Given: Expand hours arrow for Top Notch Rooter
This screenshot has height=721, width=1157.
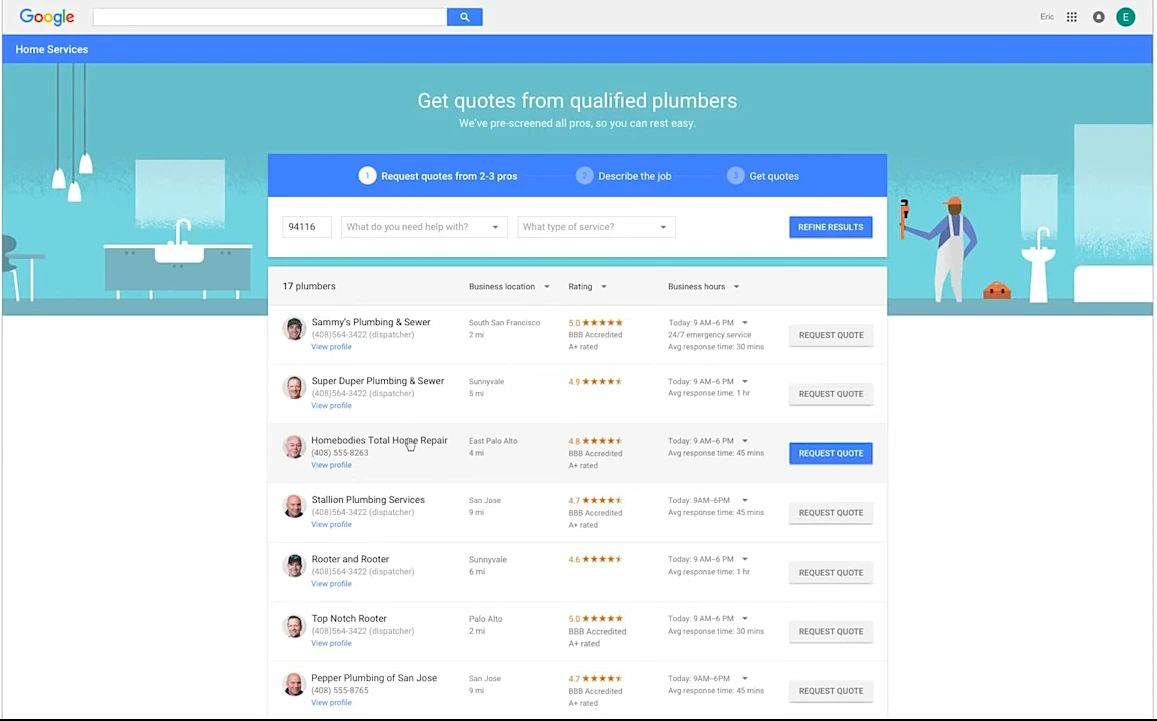Looking at the screenshot, I should tap(745, 618).
